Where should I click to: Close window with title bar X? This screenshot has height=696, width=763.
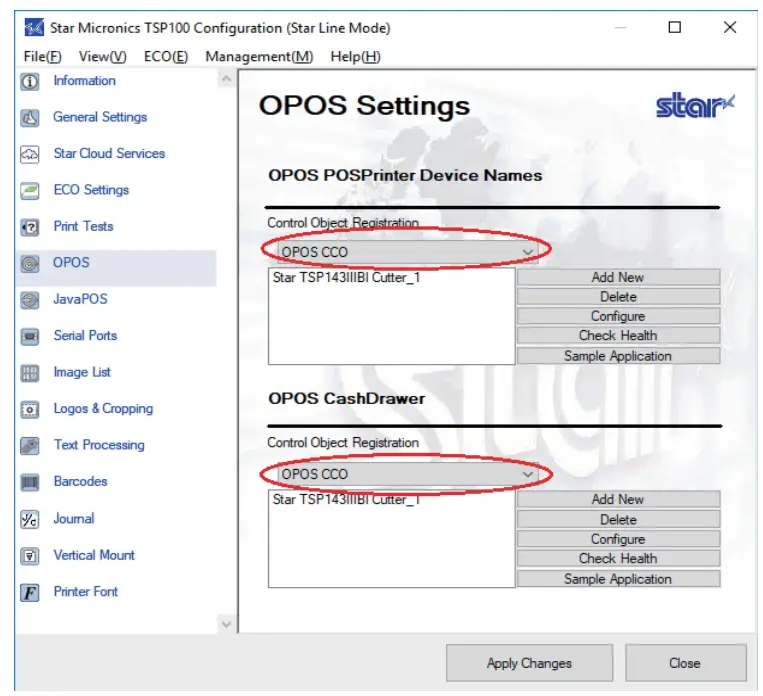click(730, 27)
